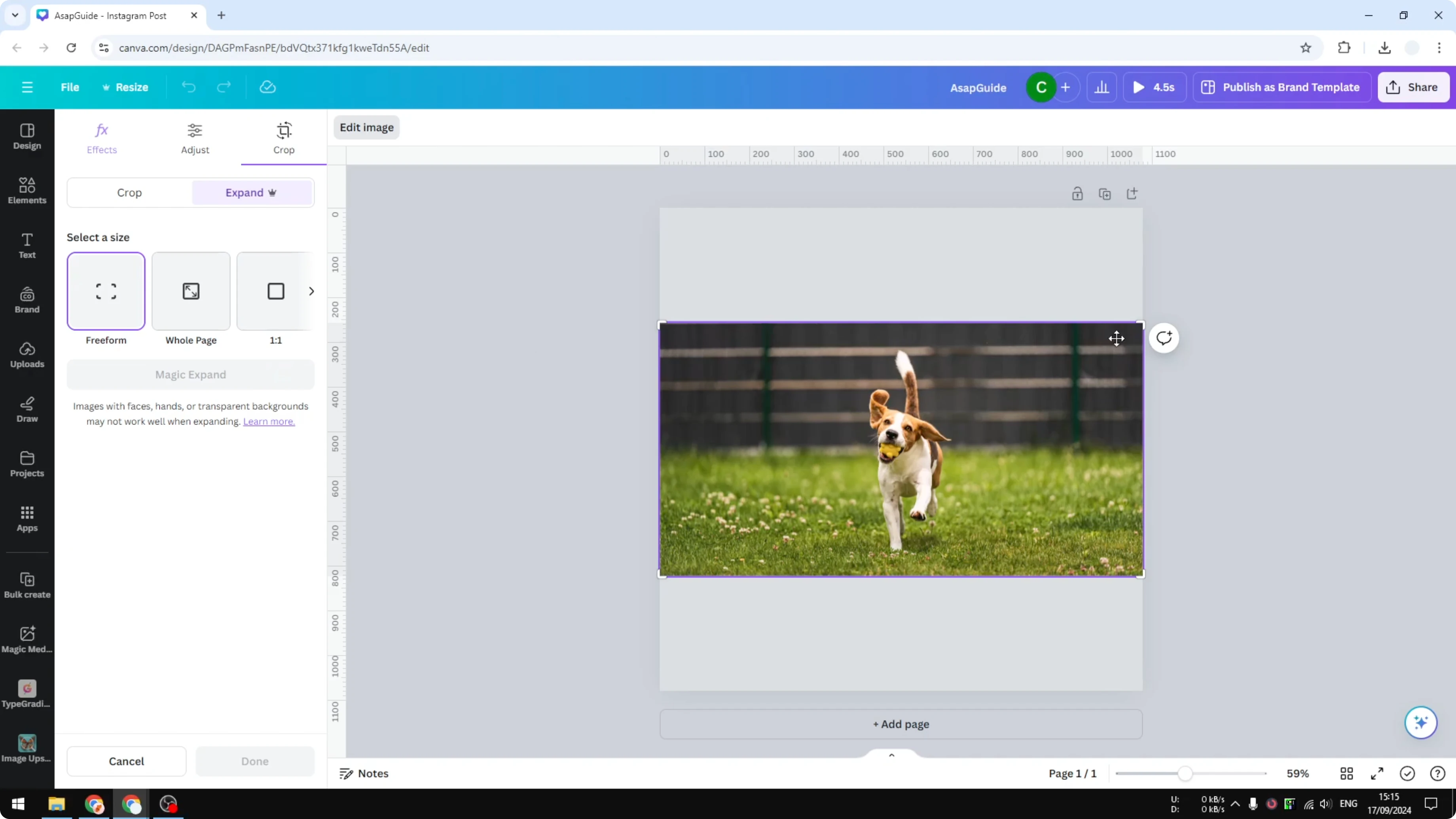1456x819 pixels.
Task: Open the Learn more link
Action: click(269, 421)
